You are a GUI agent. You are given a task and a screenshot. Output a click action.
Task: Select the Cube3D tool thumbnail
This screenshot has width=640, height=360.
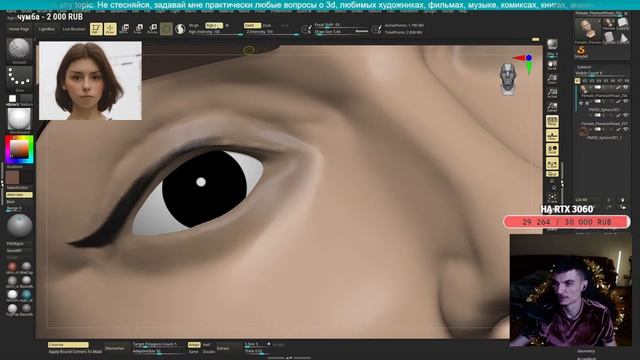(x=623, y=24)
